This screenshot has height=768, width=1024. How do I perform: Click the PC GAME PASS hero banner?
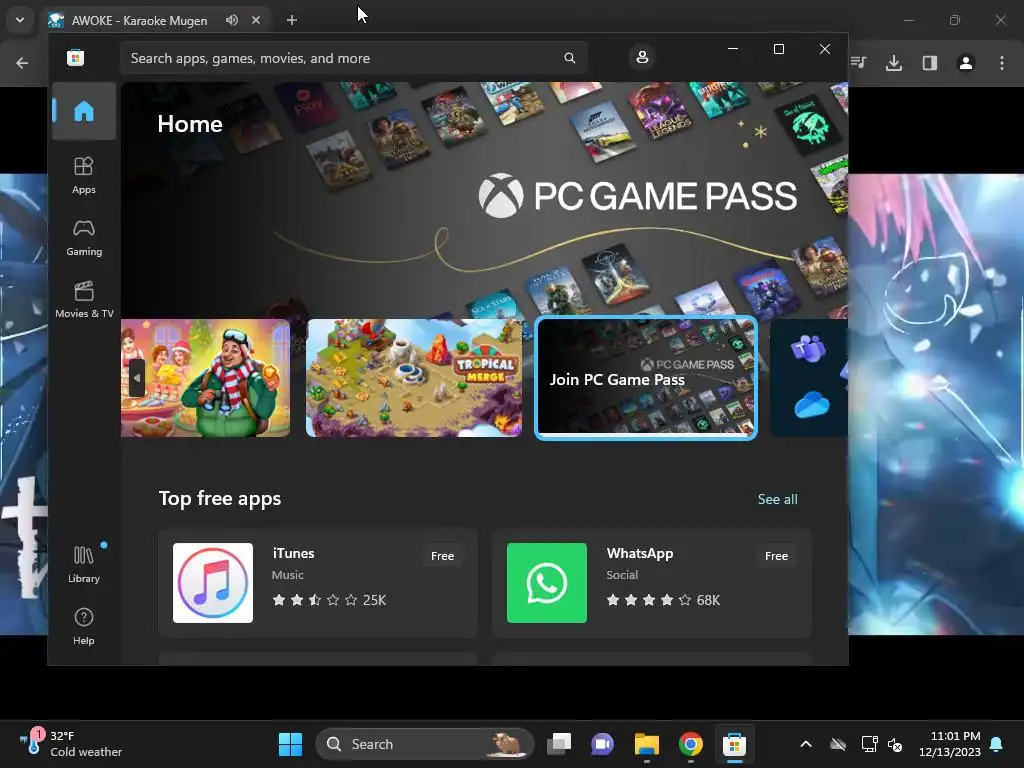coord(485,199)
